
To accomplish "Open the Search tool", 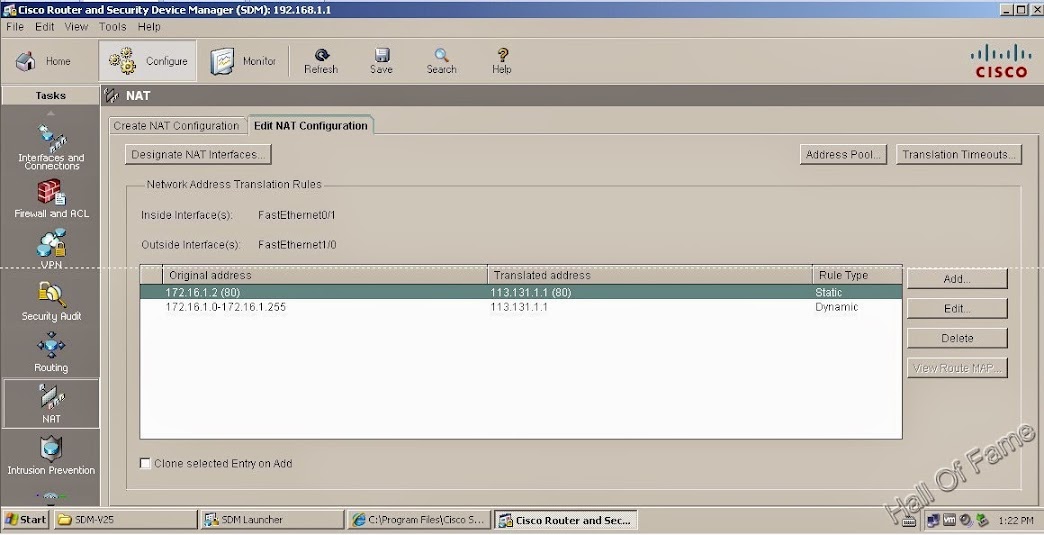I will pos(441,61).
